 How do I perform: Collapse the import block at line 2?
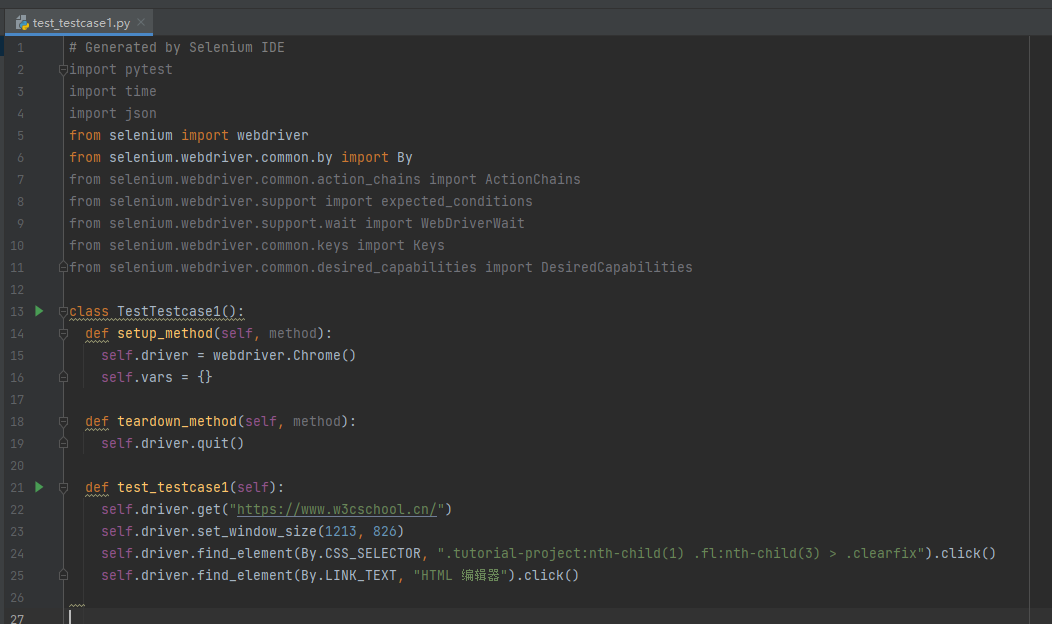click(x=63, y=70)
